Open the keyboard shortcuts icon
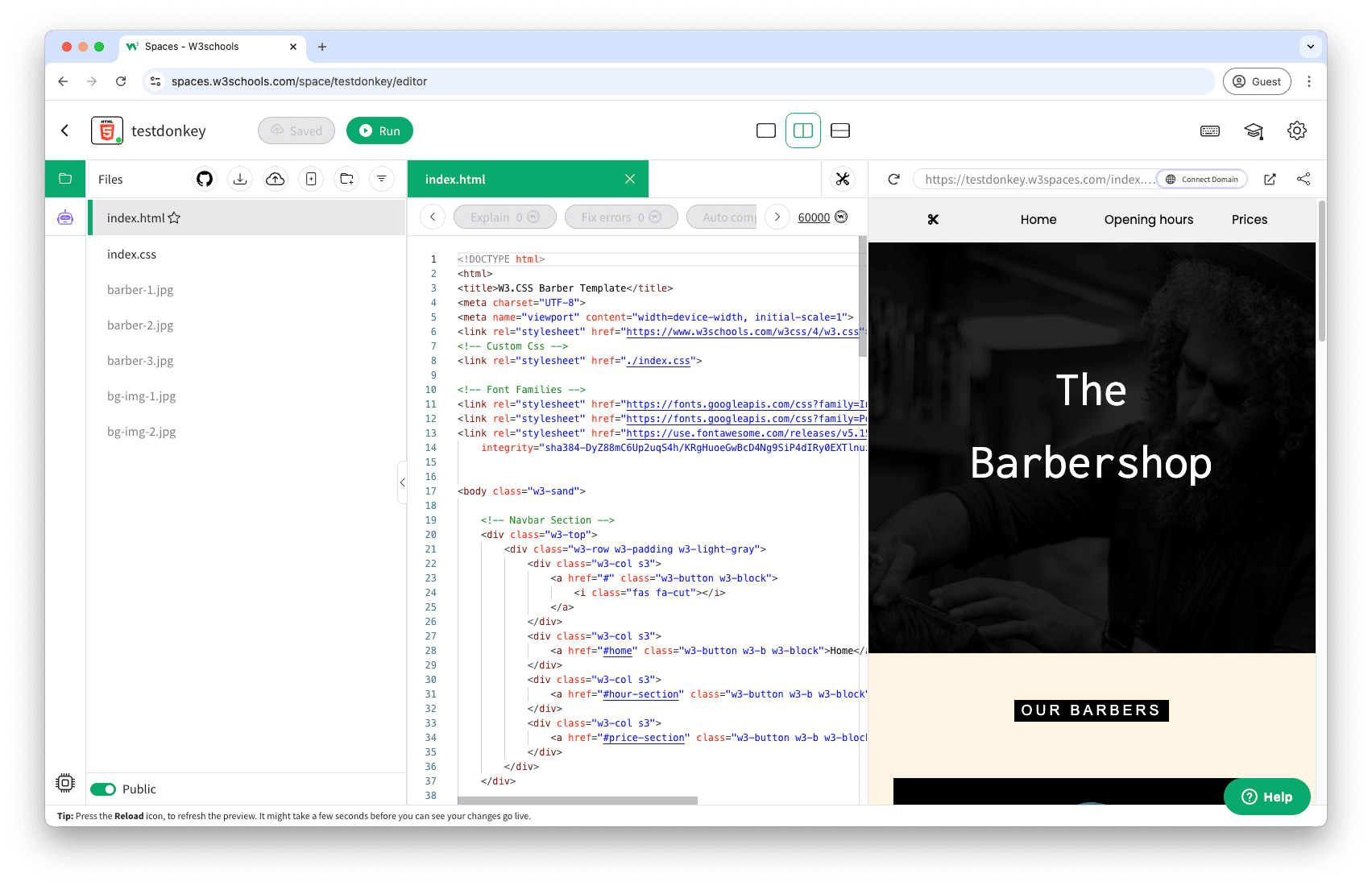This screenshot has height=886, width=1372. pyautogui.click(x=1210, y=130)
